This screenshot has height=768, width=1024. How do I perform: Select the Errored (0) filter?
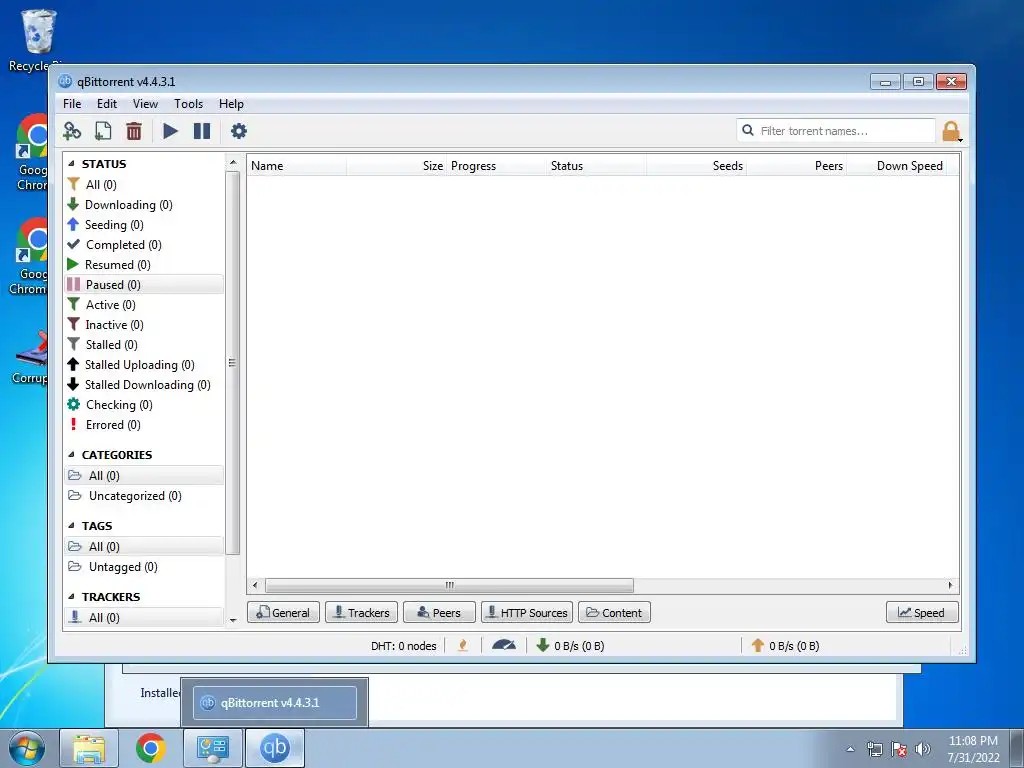144,425
